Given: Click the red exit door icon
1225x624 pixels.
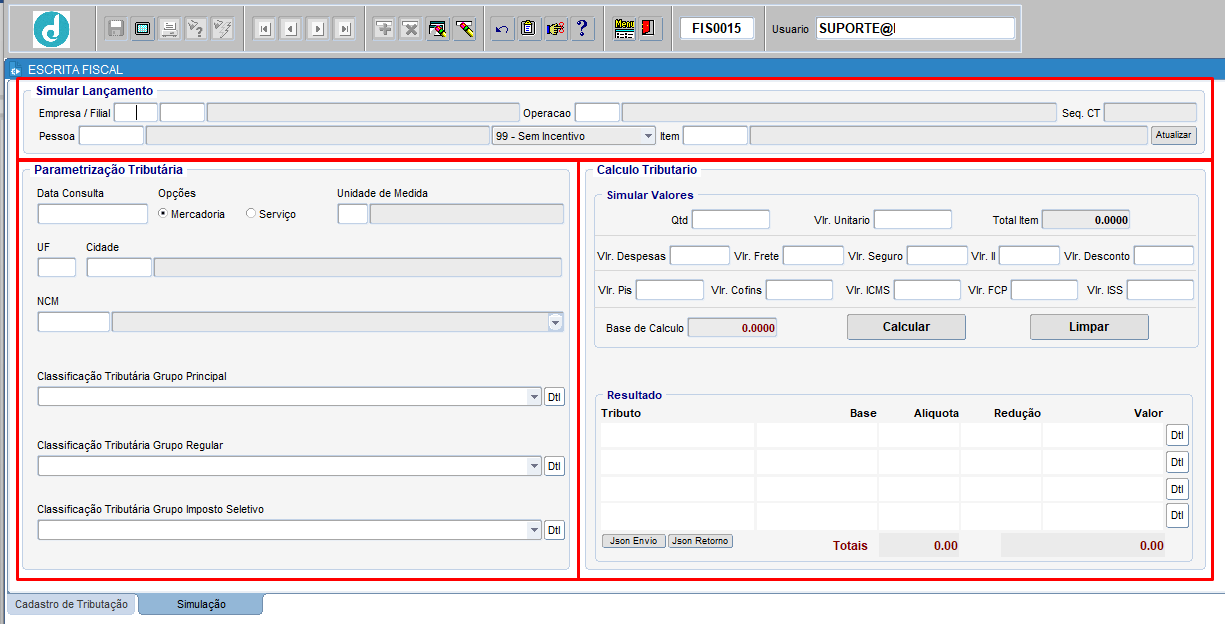Looking at the screenshot, I should click(x=650, y=29).
